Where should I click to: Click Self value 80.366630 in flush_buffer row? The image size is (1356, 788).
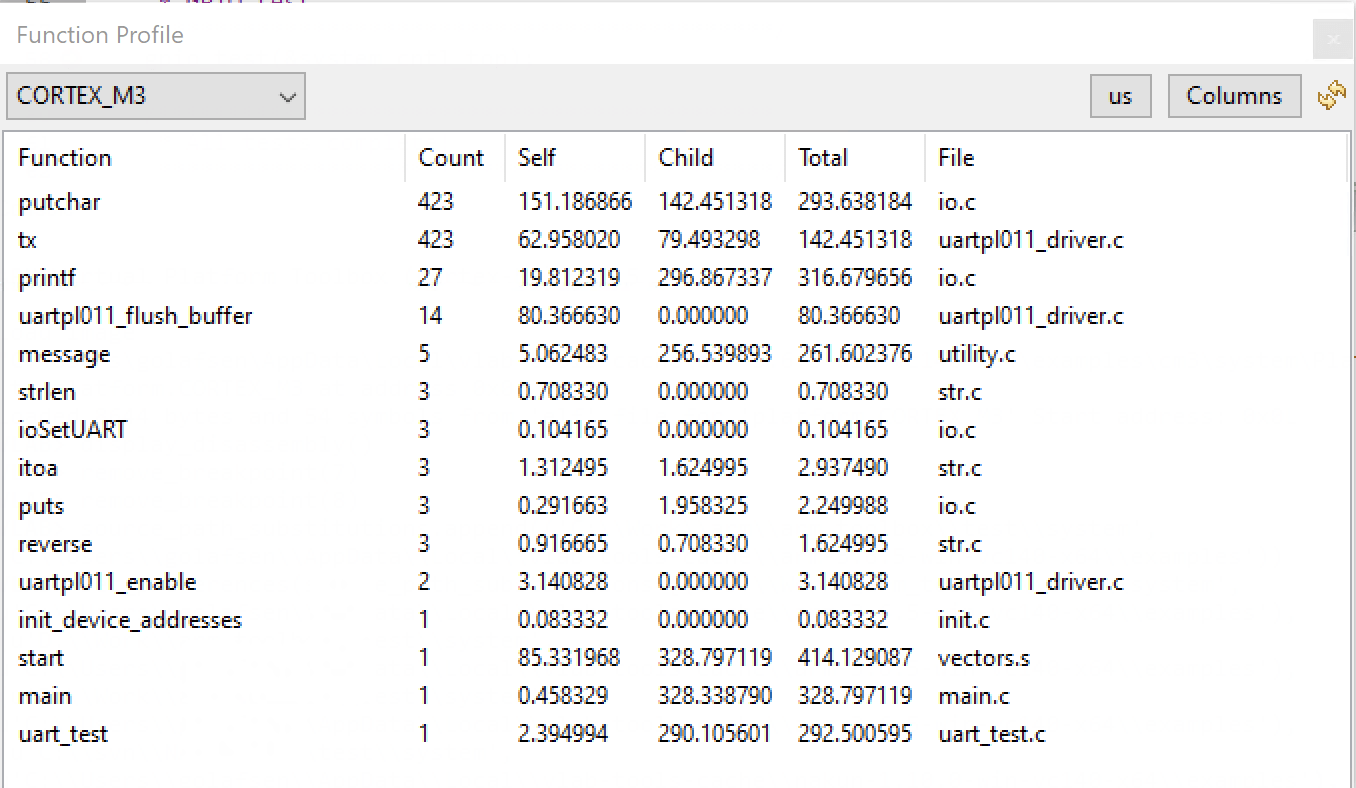pos(569,316)
